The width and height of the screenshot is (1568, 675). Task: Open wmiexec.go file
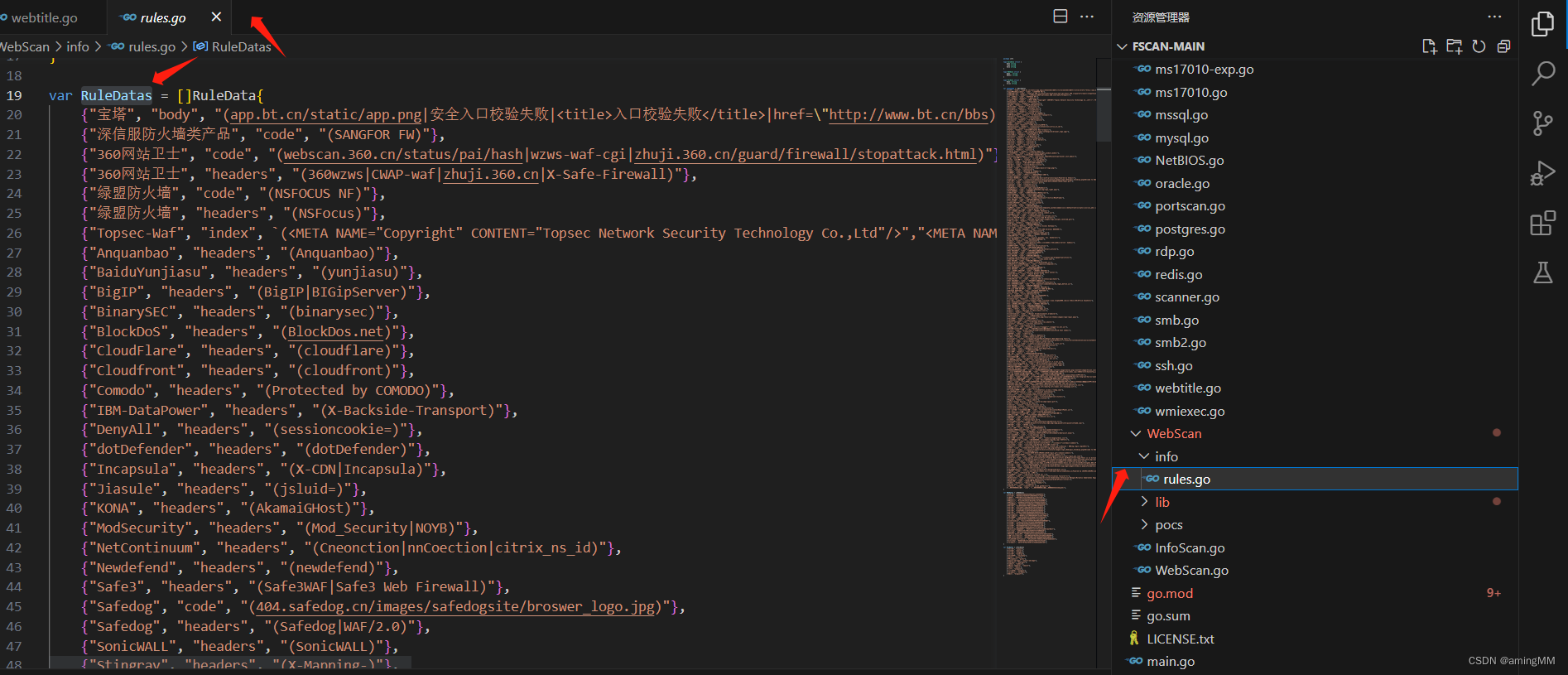point(1190,411)
